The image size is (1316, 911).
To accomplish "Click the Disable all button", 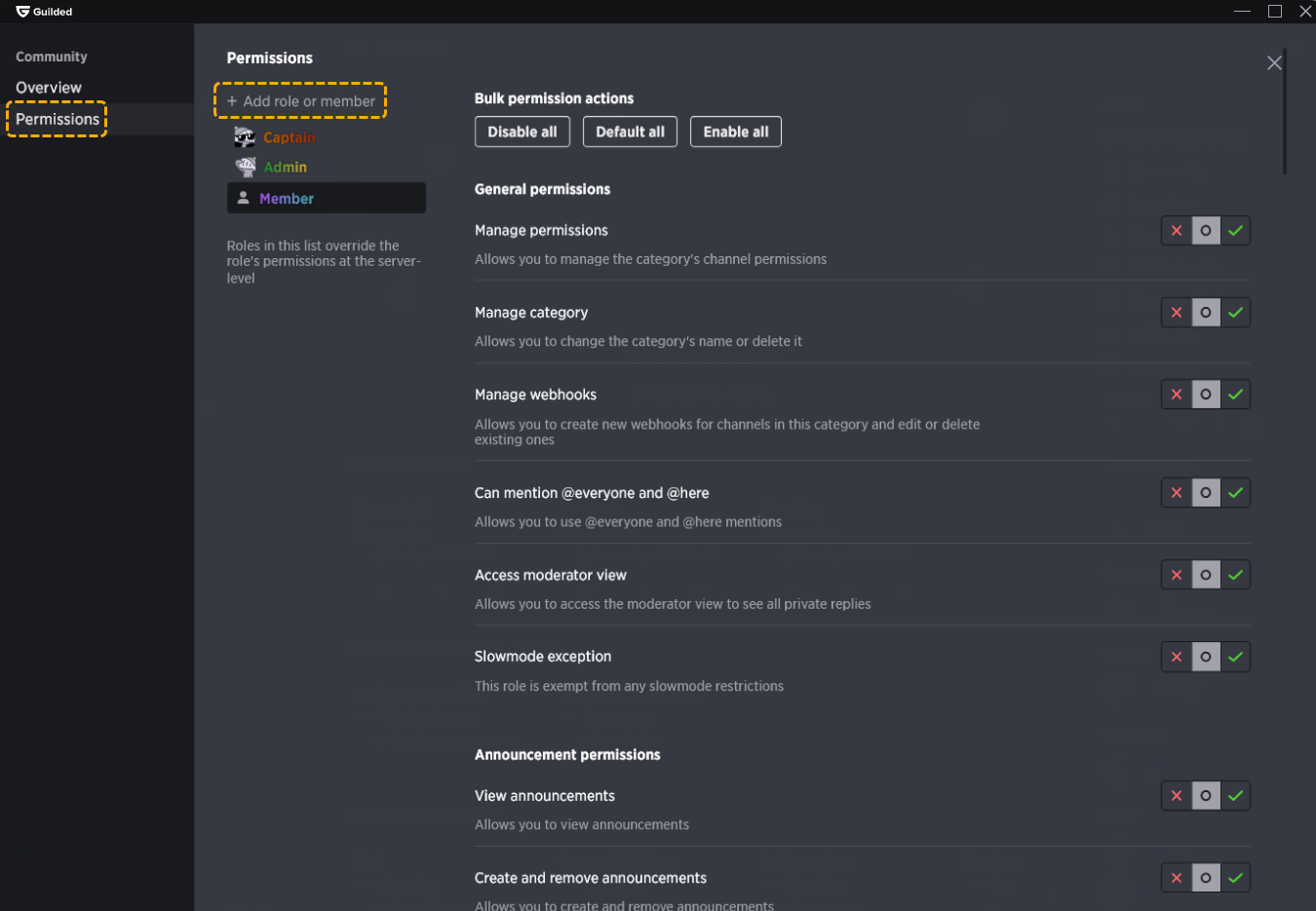I will click(523, 132).
